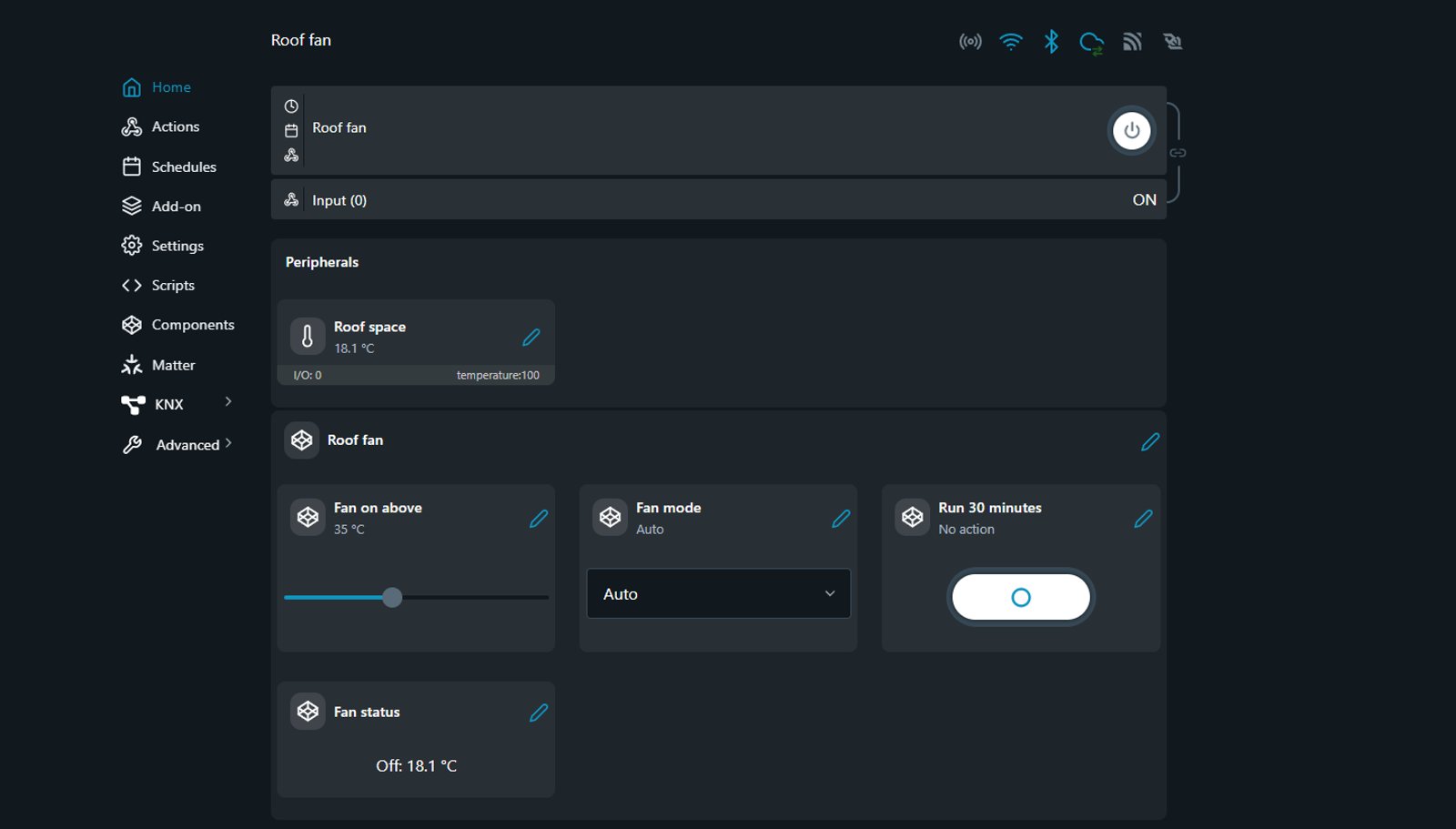Edit the Run 30 minutes component
The width and height of the screenshot is (1456, 829).
tap(1143, 519)
